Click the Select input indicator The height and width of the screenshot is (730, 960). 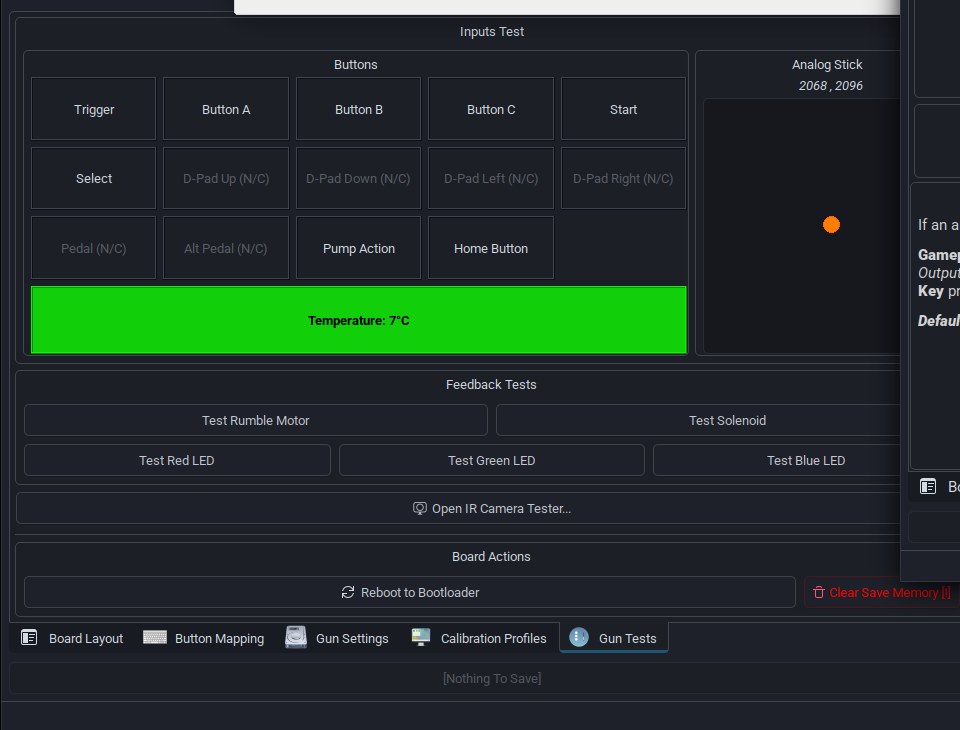[94, 178]
